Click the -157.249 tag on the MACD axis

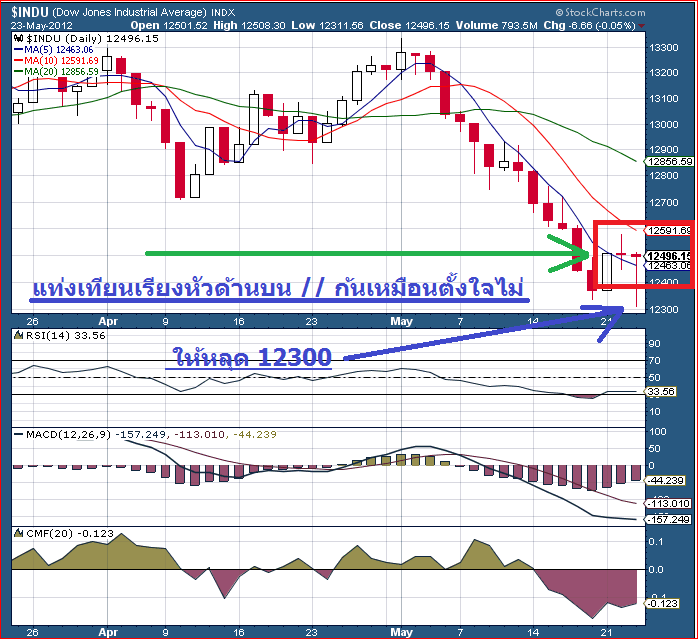click(x=668, y=520)
